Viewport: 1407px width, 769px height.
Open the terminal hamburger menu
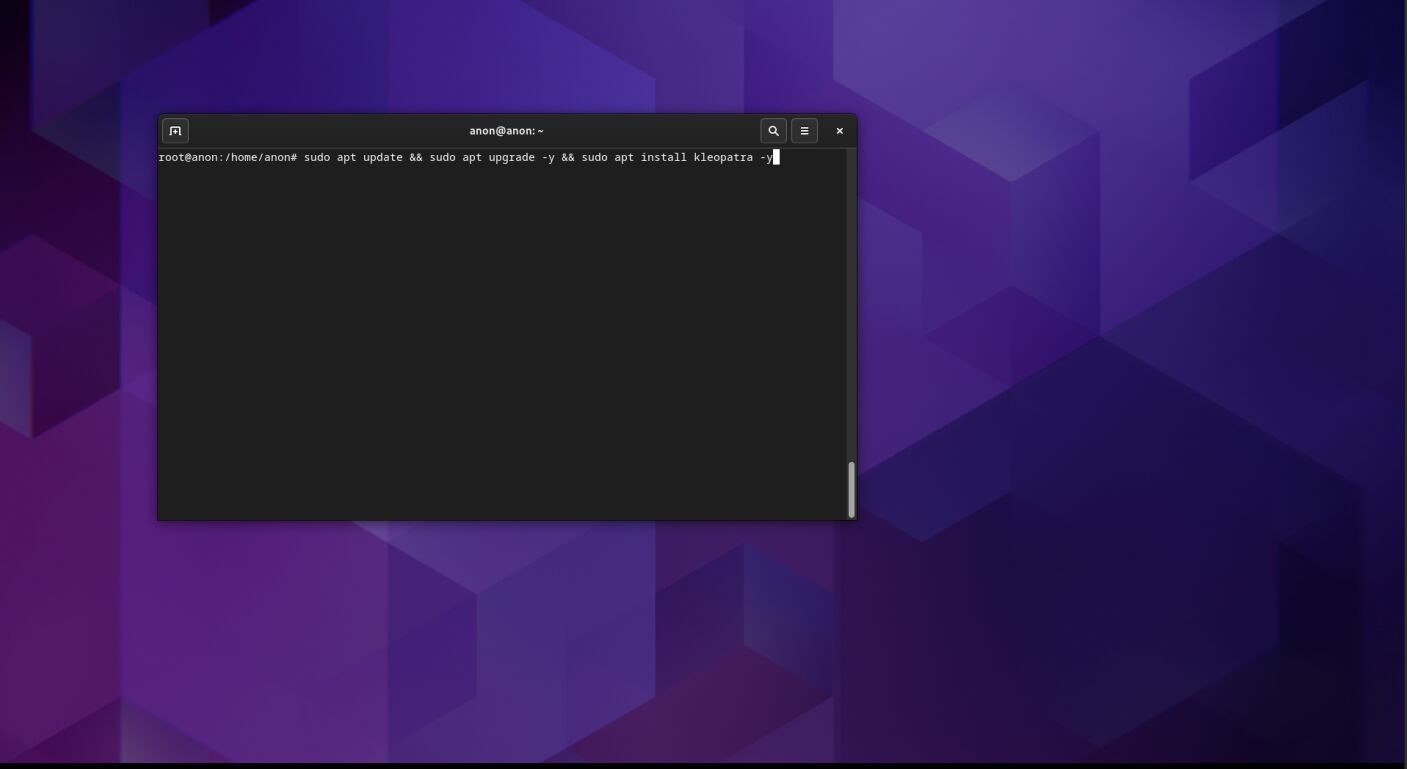(x=804, y=131)
